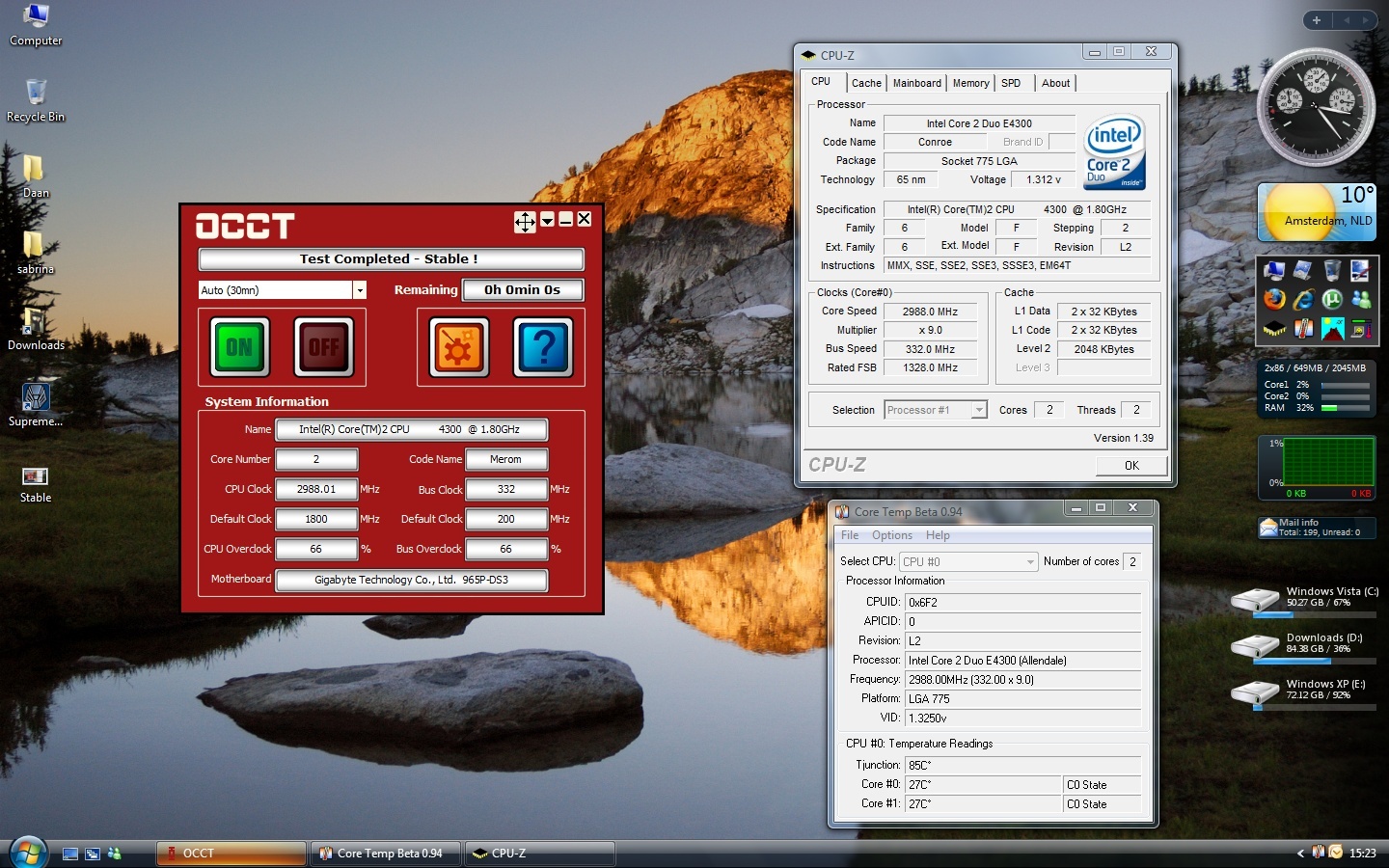Open Mail info gadget
This screenshot has height=868, width=1389.
click(1317, 528)
